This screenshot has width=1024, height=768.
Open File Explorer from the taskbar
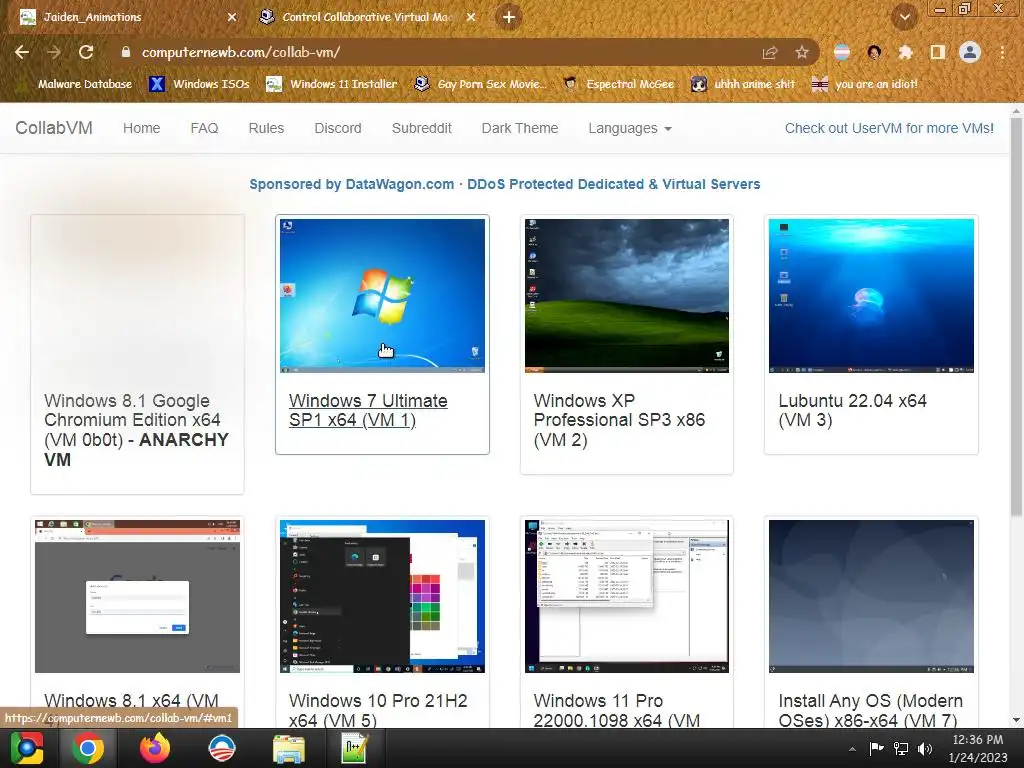(288, 748)
